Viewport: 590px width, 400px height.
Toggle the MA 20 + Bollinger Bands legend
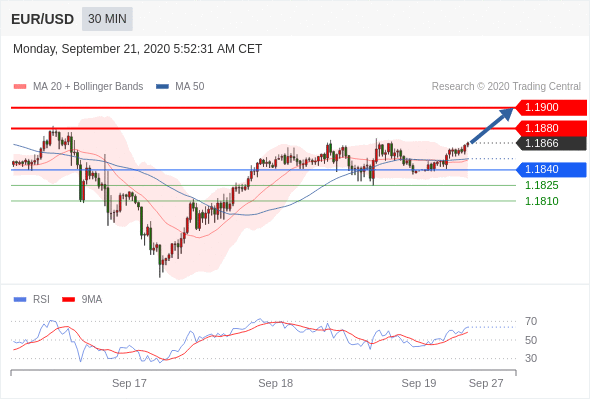coord(78,87)
